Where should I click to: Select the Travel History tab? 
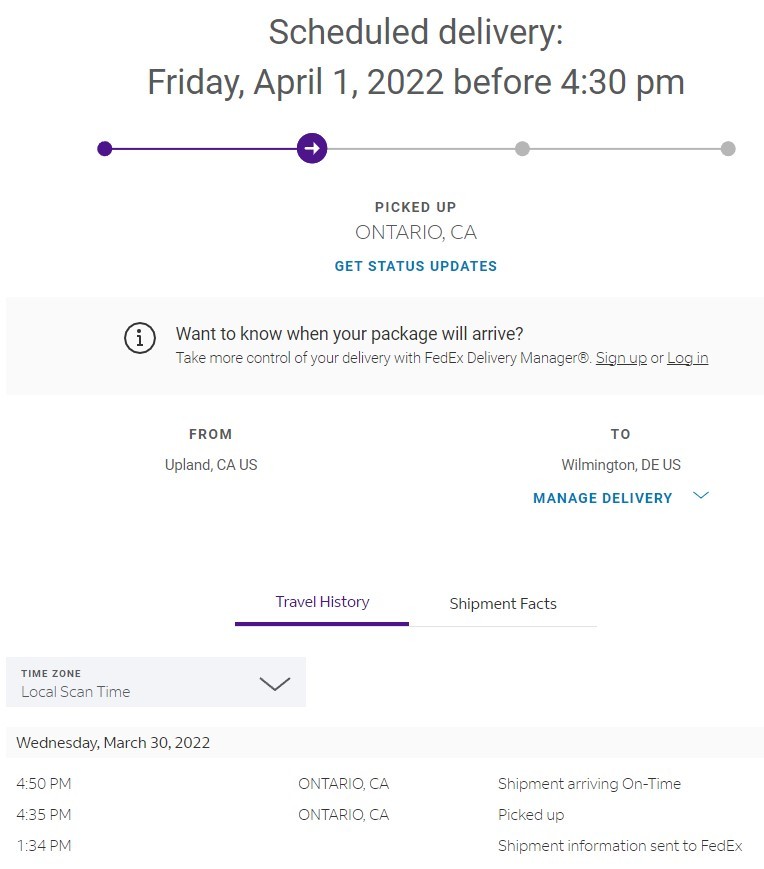click(322, 602)
